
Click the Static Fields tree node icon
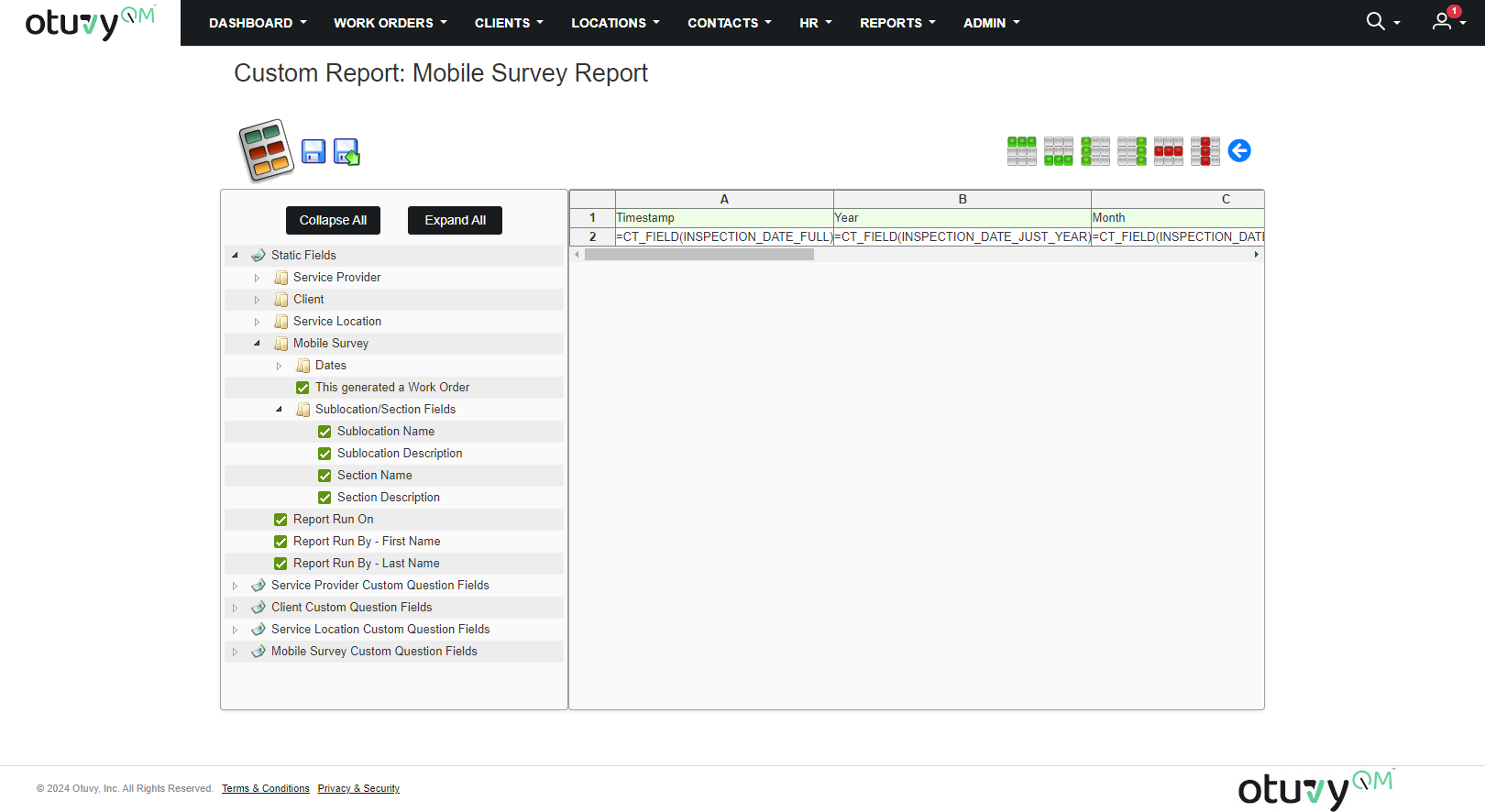(258, 255)
